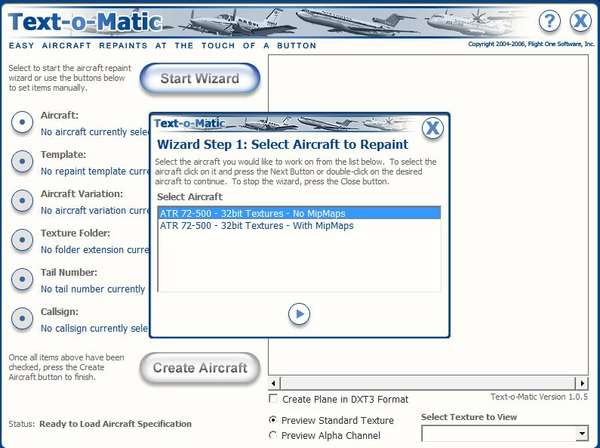This screenshot has height=448, width=600.
Task: Open the help question mark icon
Action: click(x=549, y=21)
